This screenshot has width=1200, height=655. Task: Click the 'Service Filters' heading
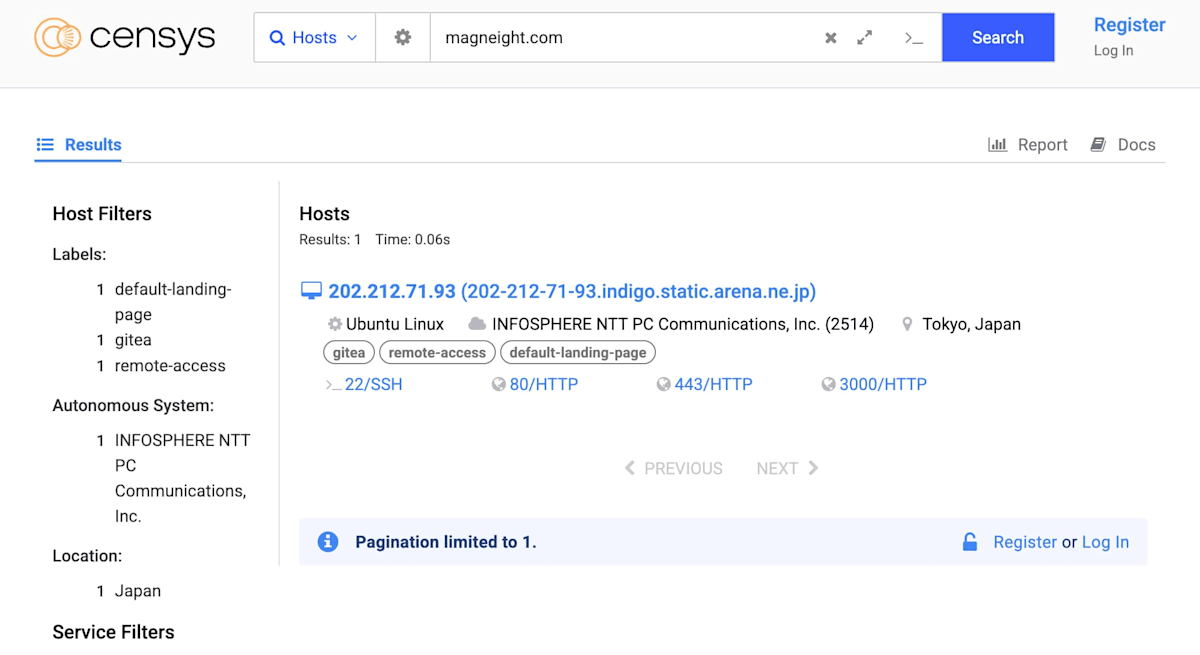pos(113,632)
